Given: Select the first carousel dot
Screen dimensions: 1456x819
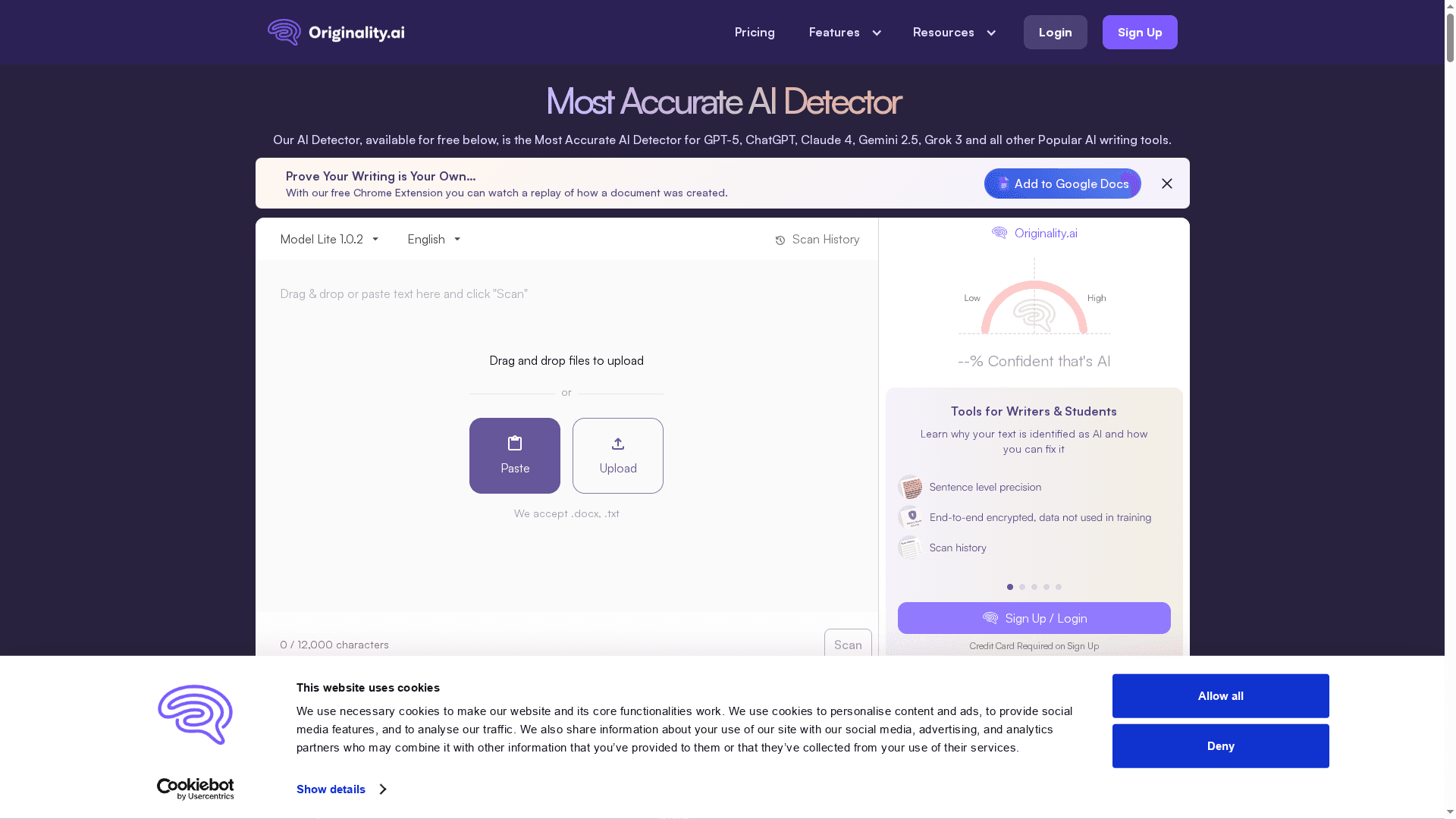Looking at the screenshot, I should coord(1010,587).
